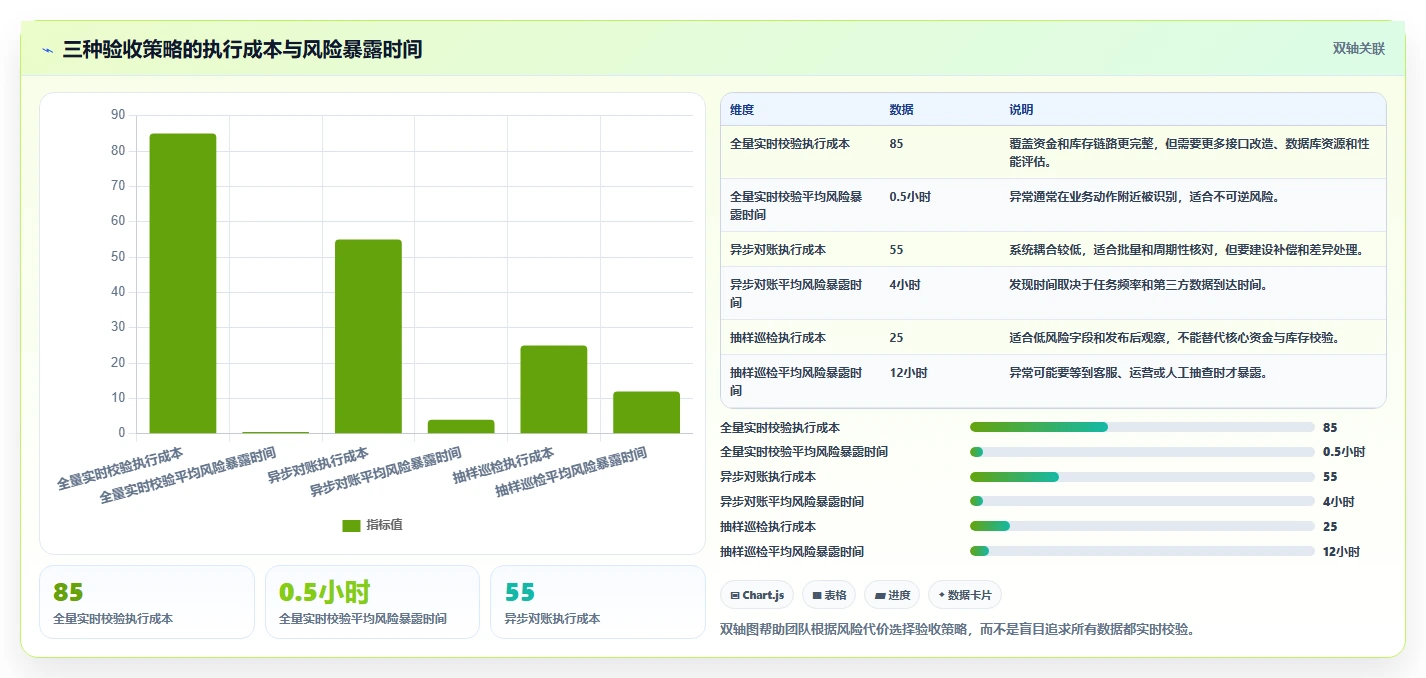
Task: Click the 双轴关联 label in header
Action: (x=1358, y=49)
